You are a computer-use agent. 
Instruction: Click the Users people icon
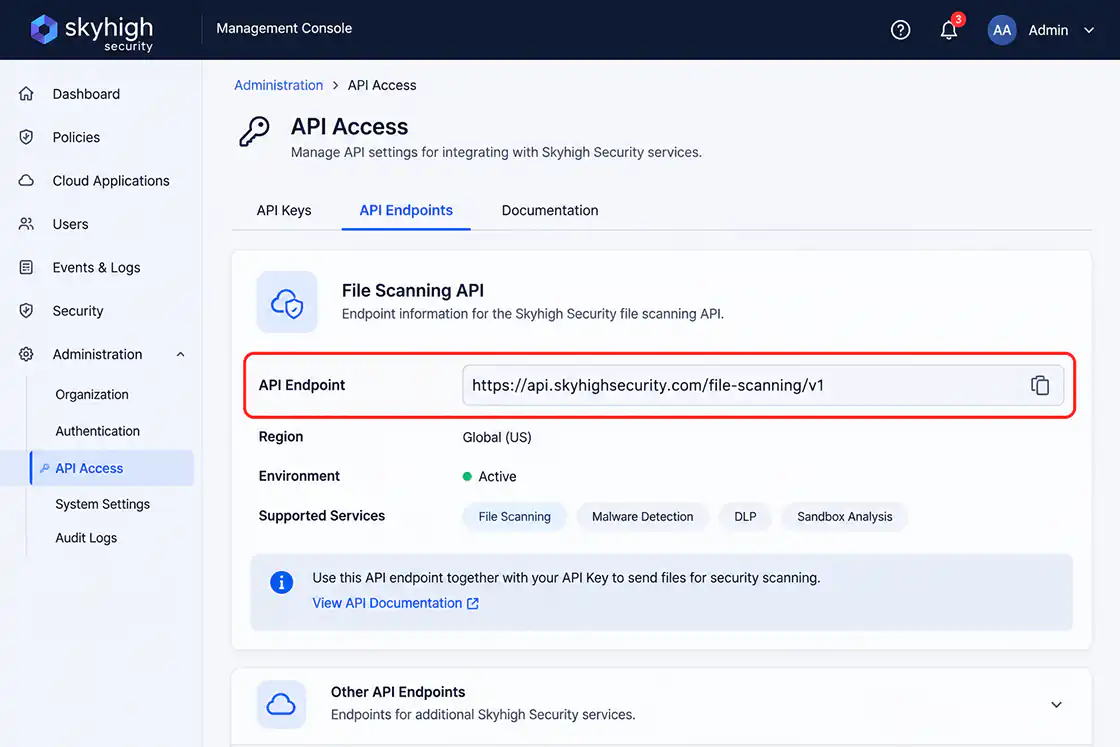(26, 224)
